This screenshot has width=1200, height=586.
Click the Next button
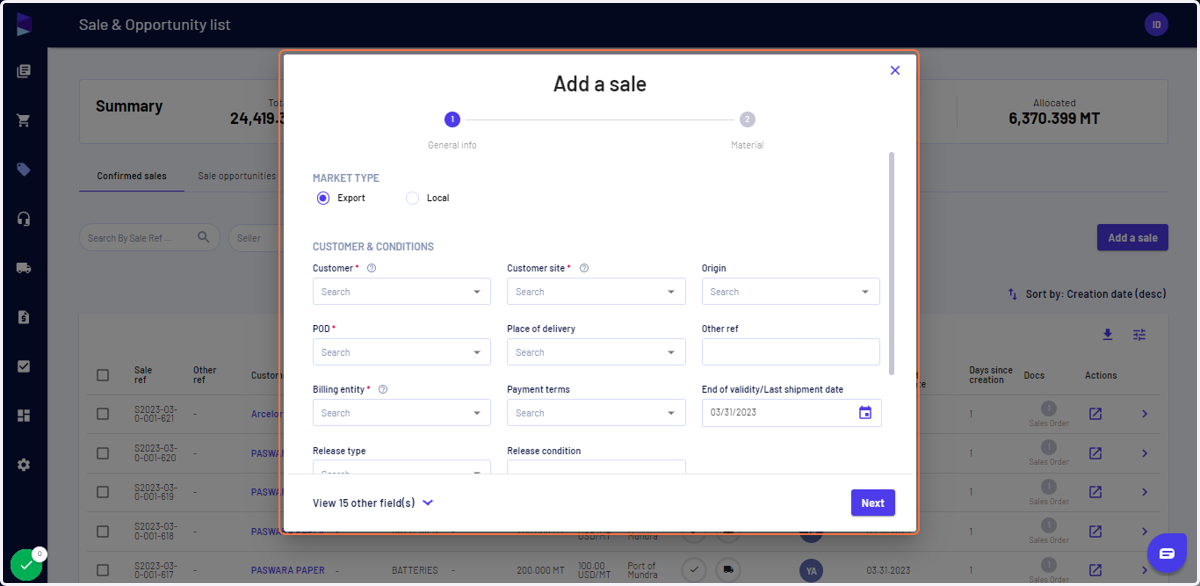coord(873,503)
